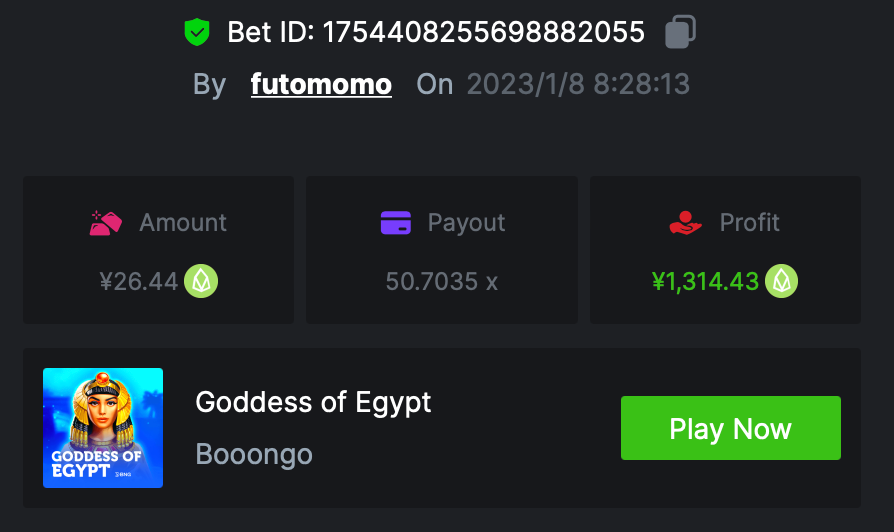The width and height of the screenshot is (894, 532).
Task: Open the futomomo user profile link
Action: (x=321, y=84)
